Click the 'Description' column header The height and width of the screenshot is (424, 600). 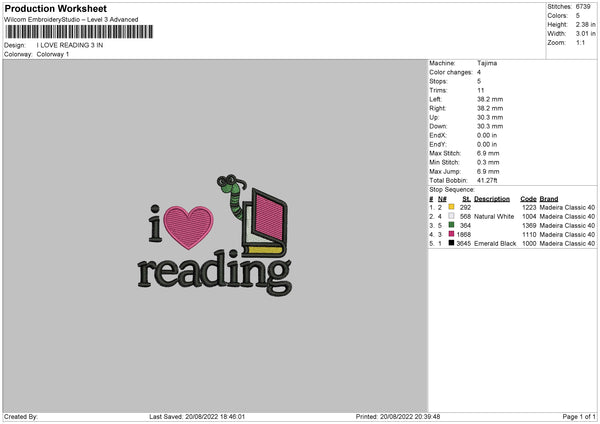click(492, 199)
